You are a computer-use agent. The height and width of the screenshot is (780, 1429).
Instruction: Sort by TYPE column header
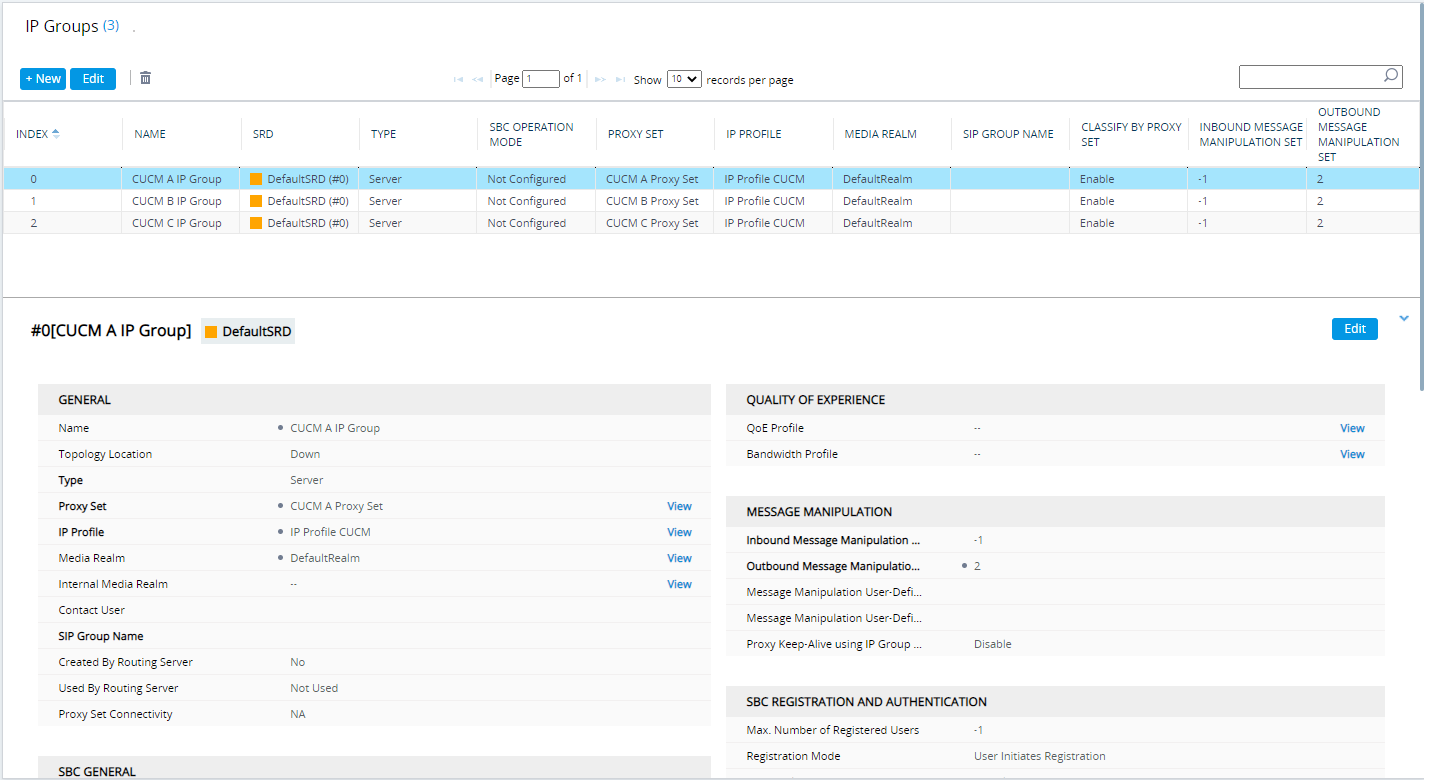pyautogui.click(x=384, y=134)
